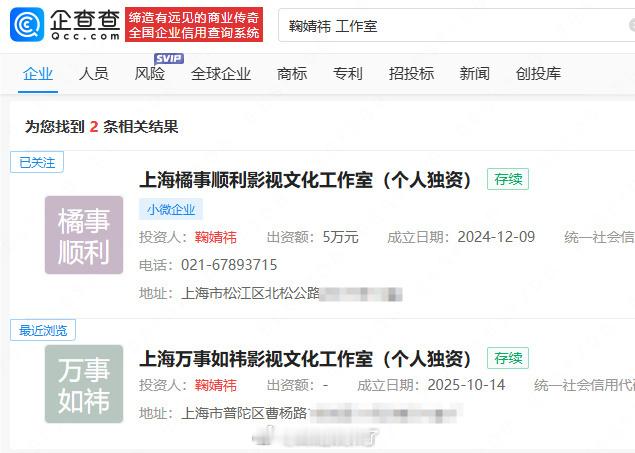The image size is (635, 453).
Task: Click the 橘事顺利 company logo thumbnail
Action: (x=84, y=235)
